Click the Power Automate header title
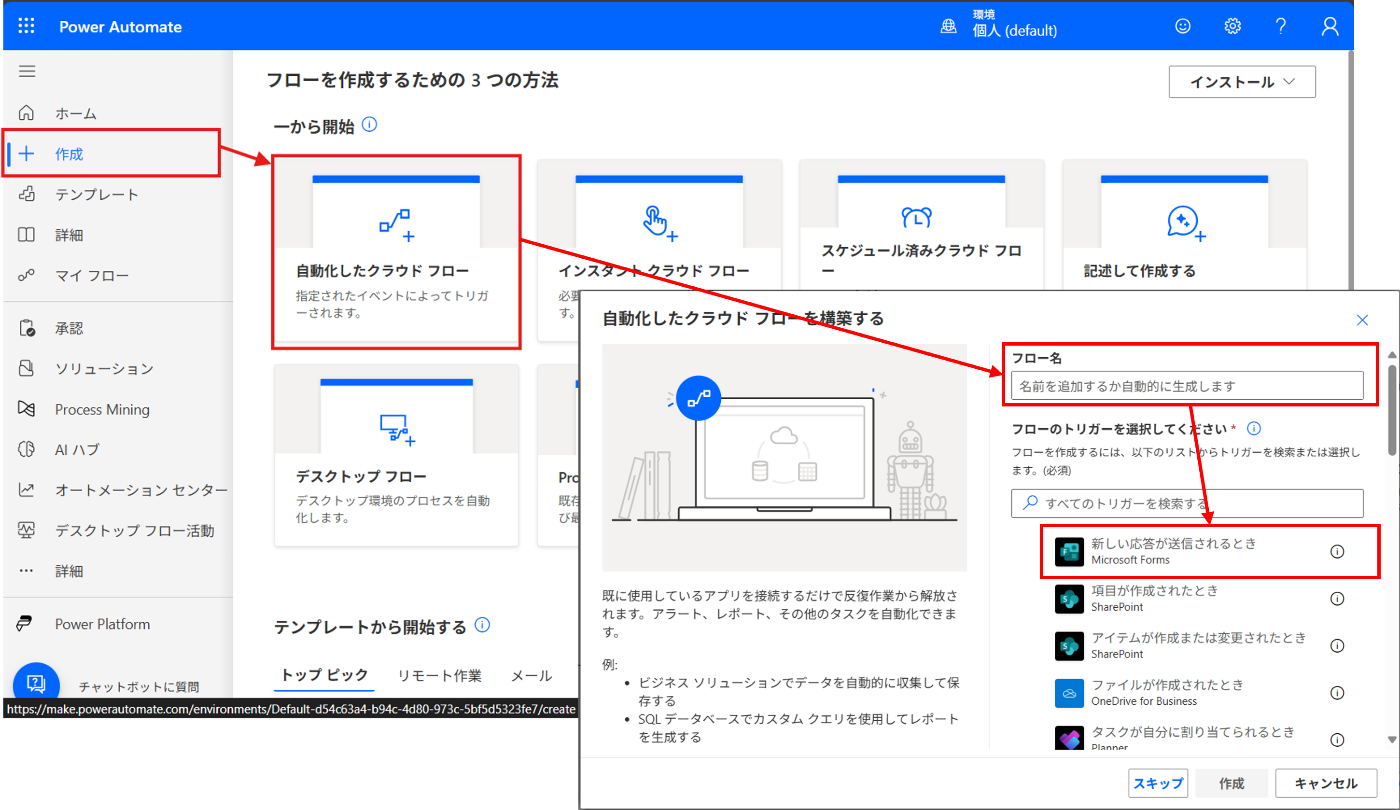1400x810 pixels. pos(120,27)
